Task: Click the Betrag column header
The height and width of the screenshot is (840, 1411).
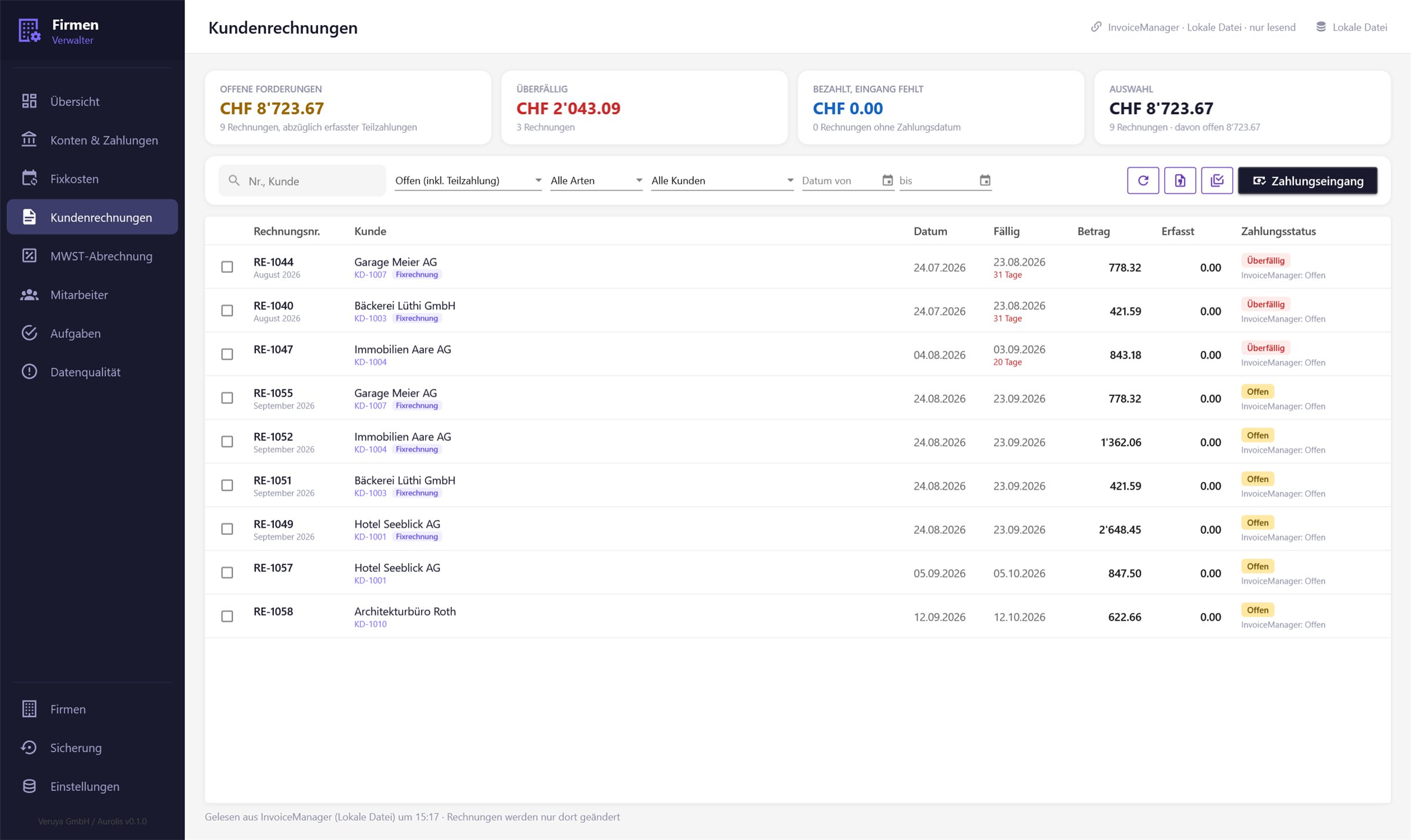Action: pos(1094,231)
